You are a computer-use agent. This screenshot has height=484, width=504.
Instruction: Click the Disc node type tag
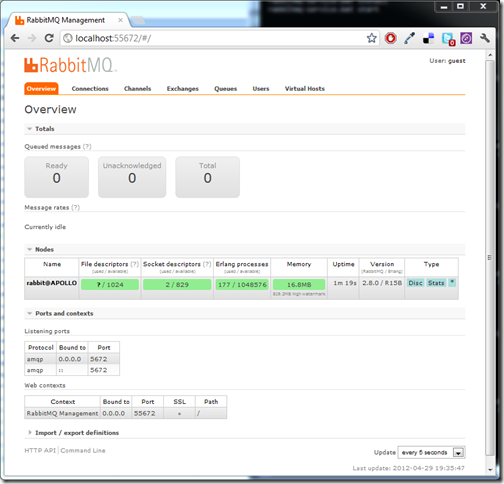[x=415, y=283]
